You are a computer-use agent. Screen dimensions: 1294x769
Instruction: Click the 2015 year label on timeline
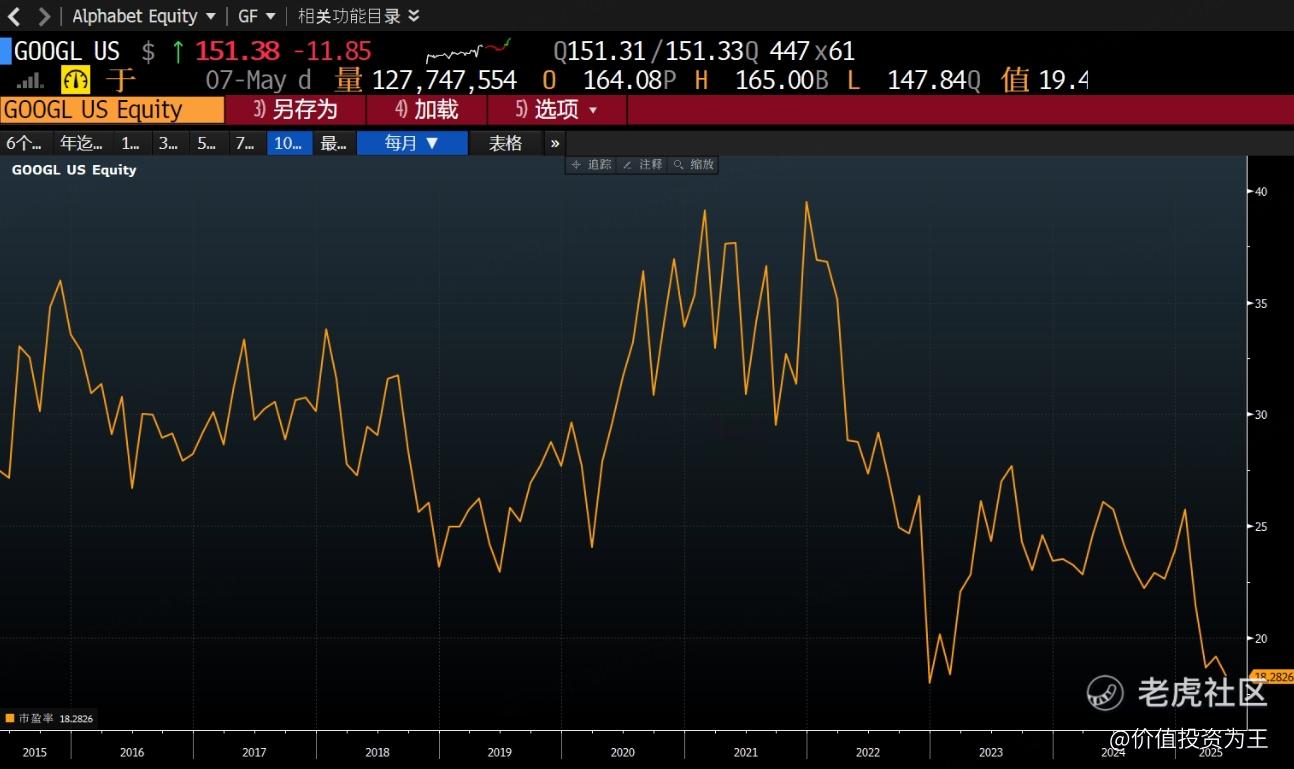pyautogui.click(x=34, y=752)
